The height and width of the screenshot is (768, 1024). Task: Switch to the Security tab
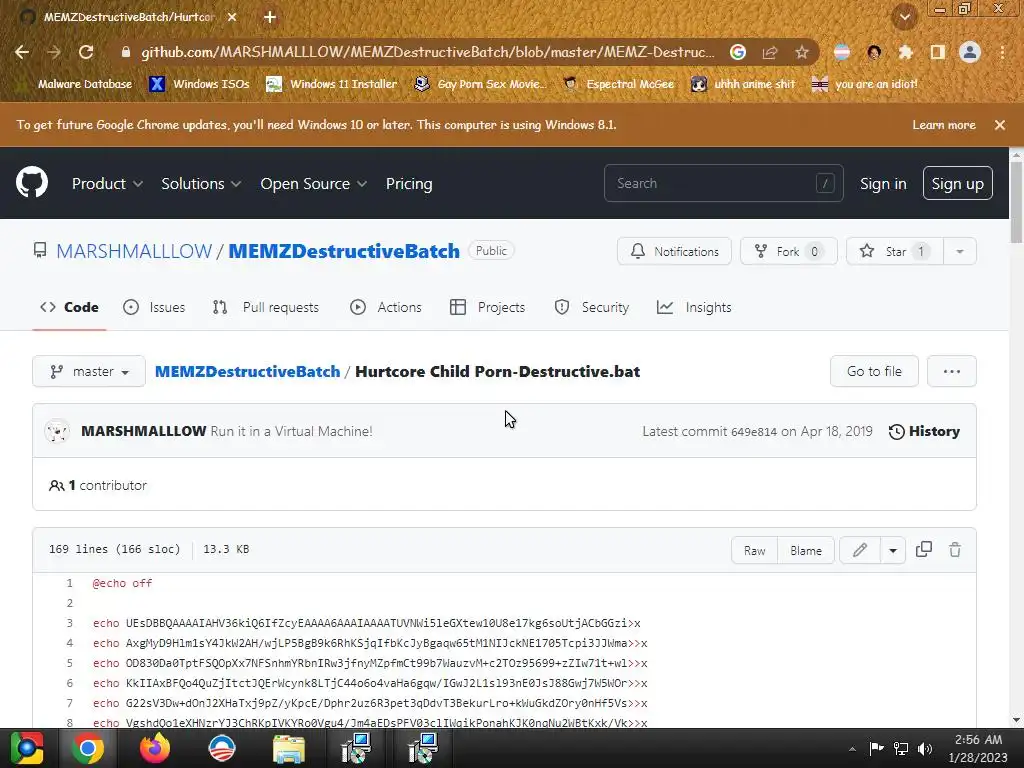592,307
